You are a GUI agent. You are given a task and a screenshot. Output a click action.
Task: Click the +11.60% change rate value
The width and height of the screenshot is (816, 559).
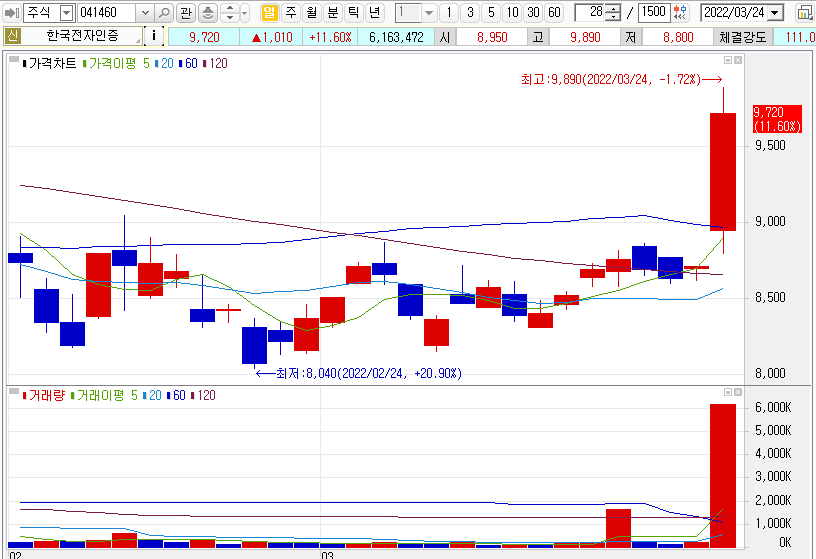tap(330, 37)
